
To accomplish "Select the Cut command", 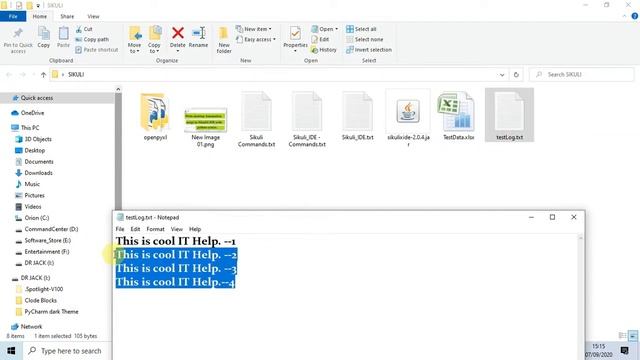I will coord(84,29).
